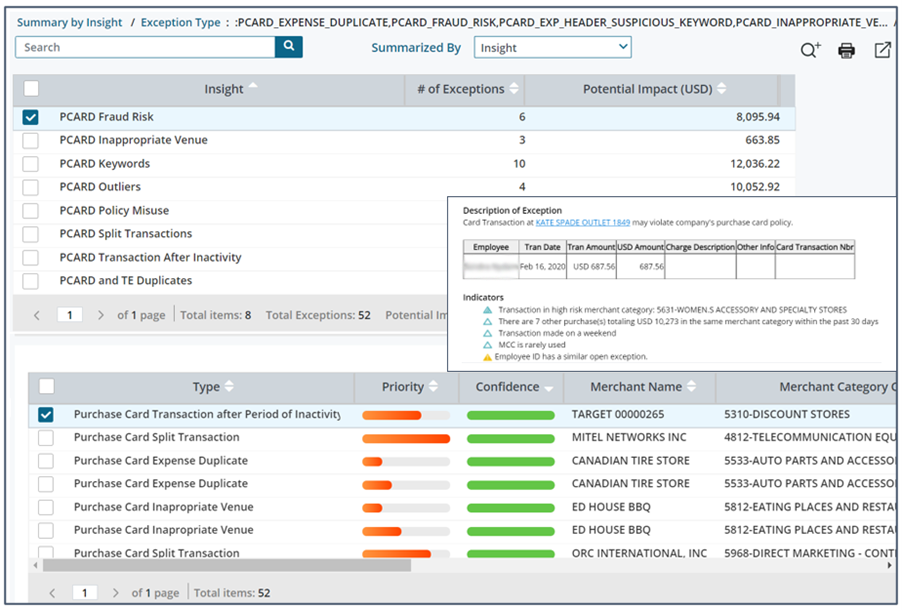Check the PCARD Split Transactions checkbox

coord(30,234)
